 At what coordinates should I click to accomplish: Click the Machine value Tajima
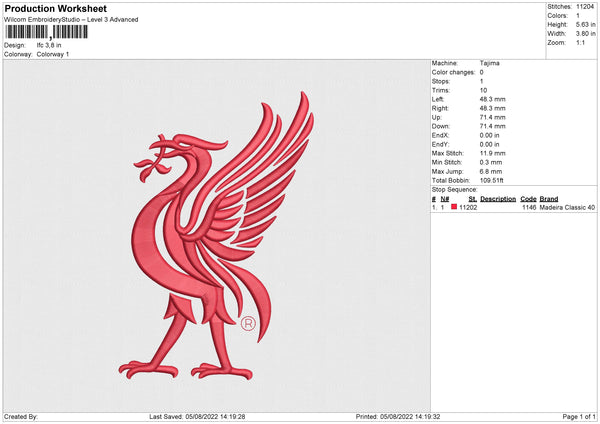[489, 63]
